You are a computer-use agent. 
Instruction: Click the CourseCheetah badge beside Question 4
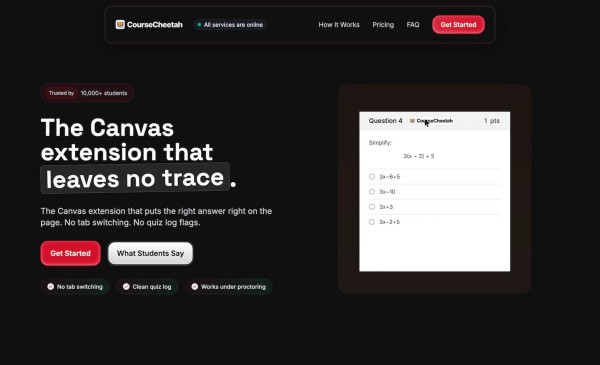(x=431, y=121)
